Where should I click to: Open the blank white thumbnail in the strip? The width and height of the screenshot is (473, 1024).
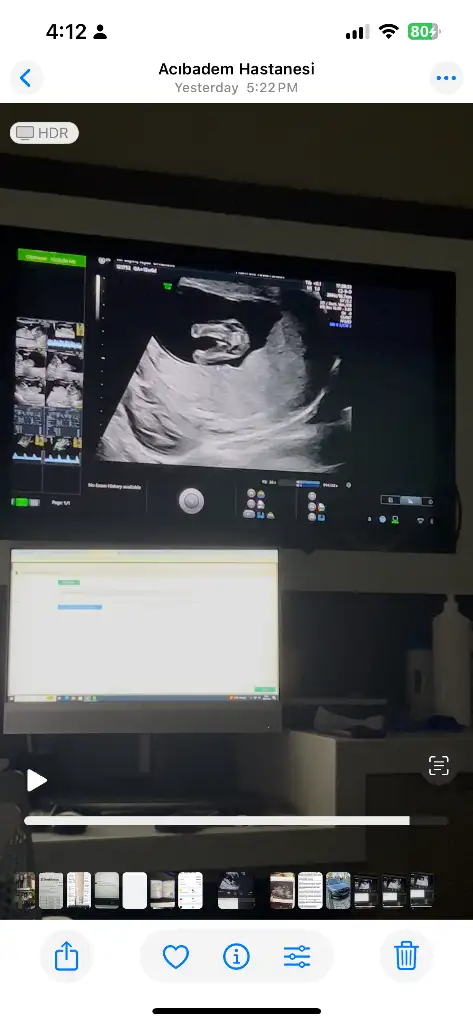135,890
